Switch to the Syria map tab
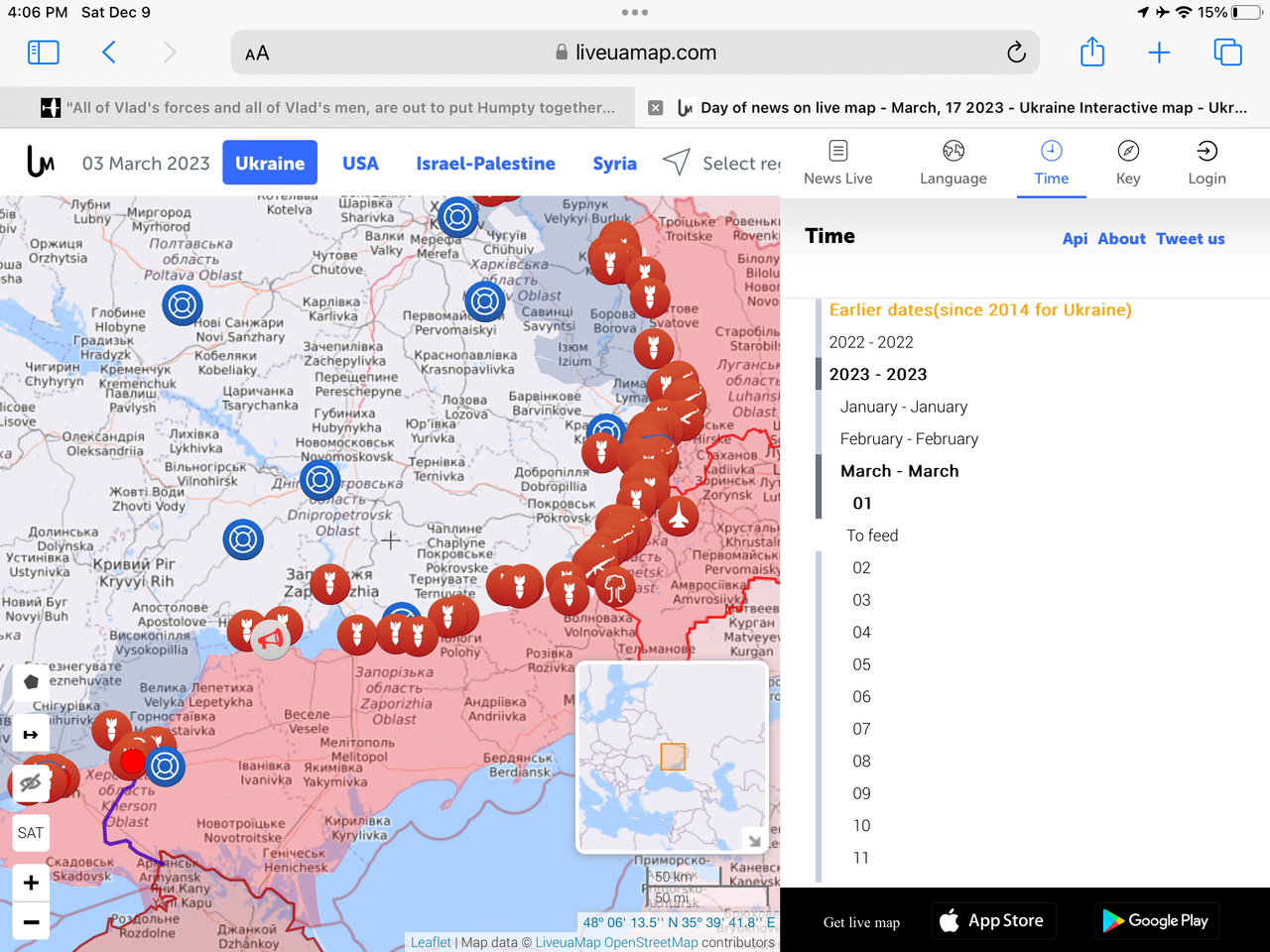The image size is (1270, 952). pyautogui.click(x=614, y=164)
